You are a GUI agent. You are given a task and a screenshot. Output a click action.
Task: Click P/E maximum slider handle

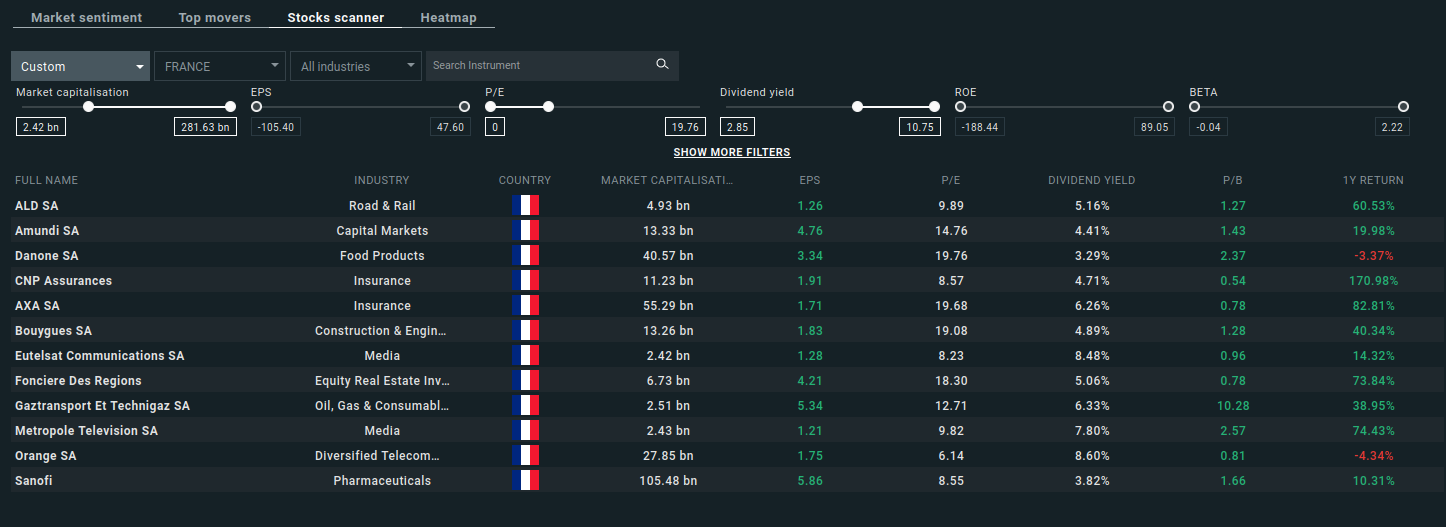(x=548, y=106)
